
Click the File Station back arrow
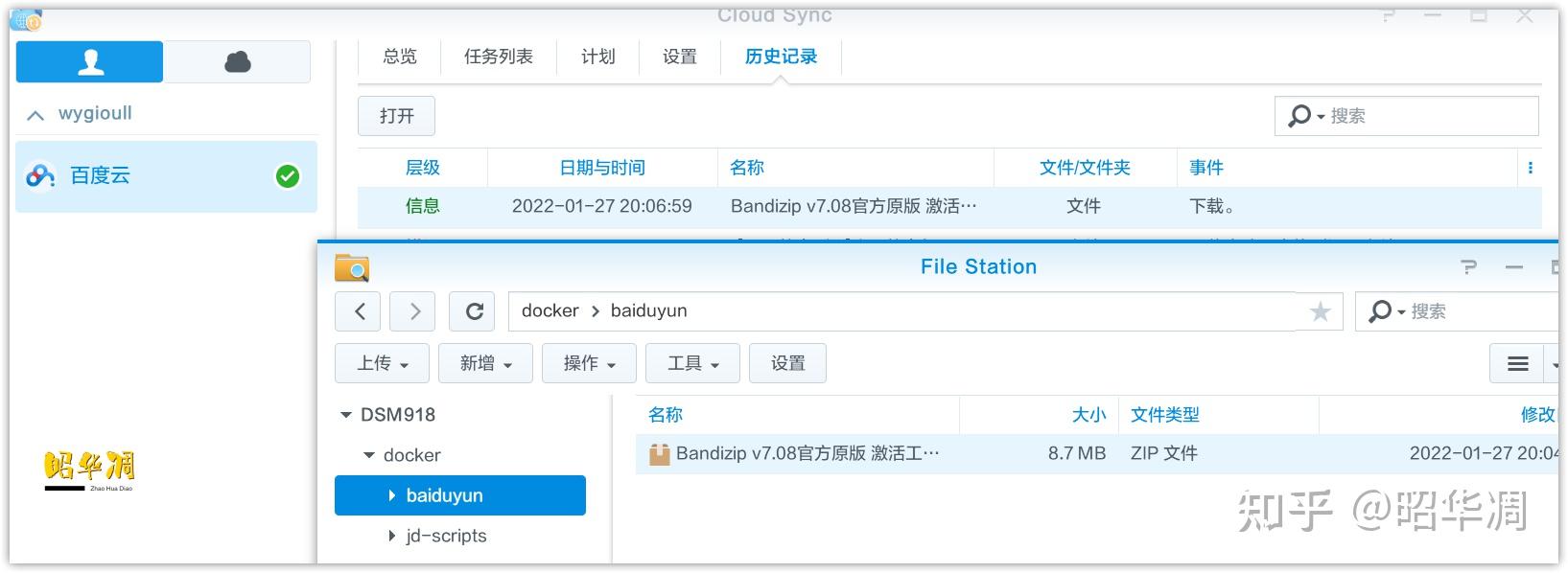tap(359, 311)
